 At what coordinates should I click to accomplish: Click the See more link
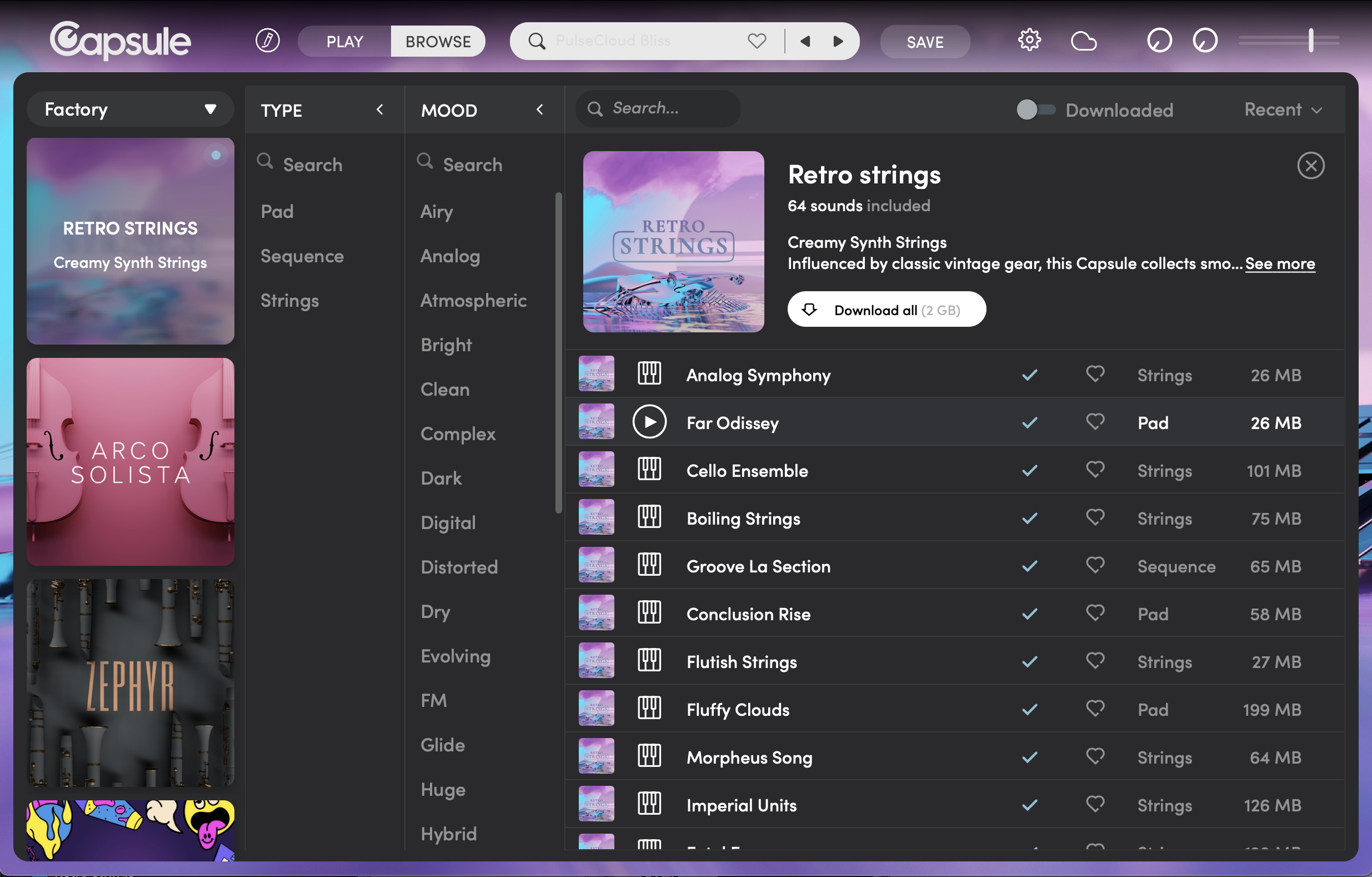pos(1280,263)
